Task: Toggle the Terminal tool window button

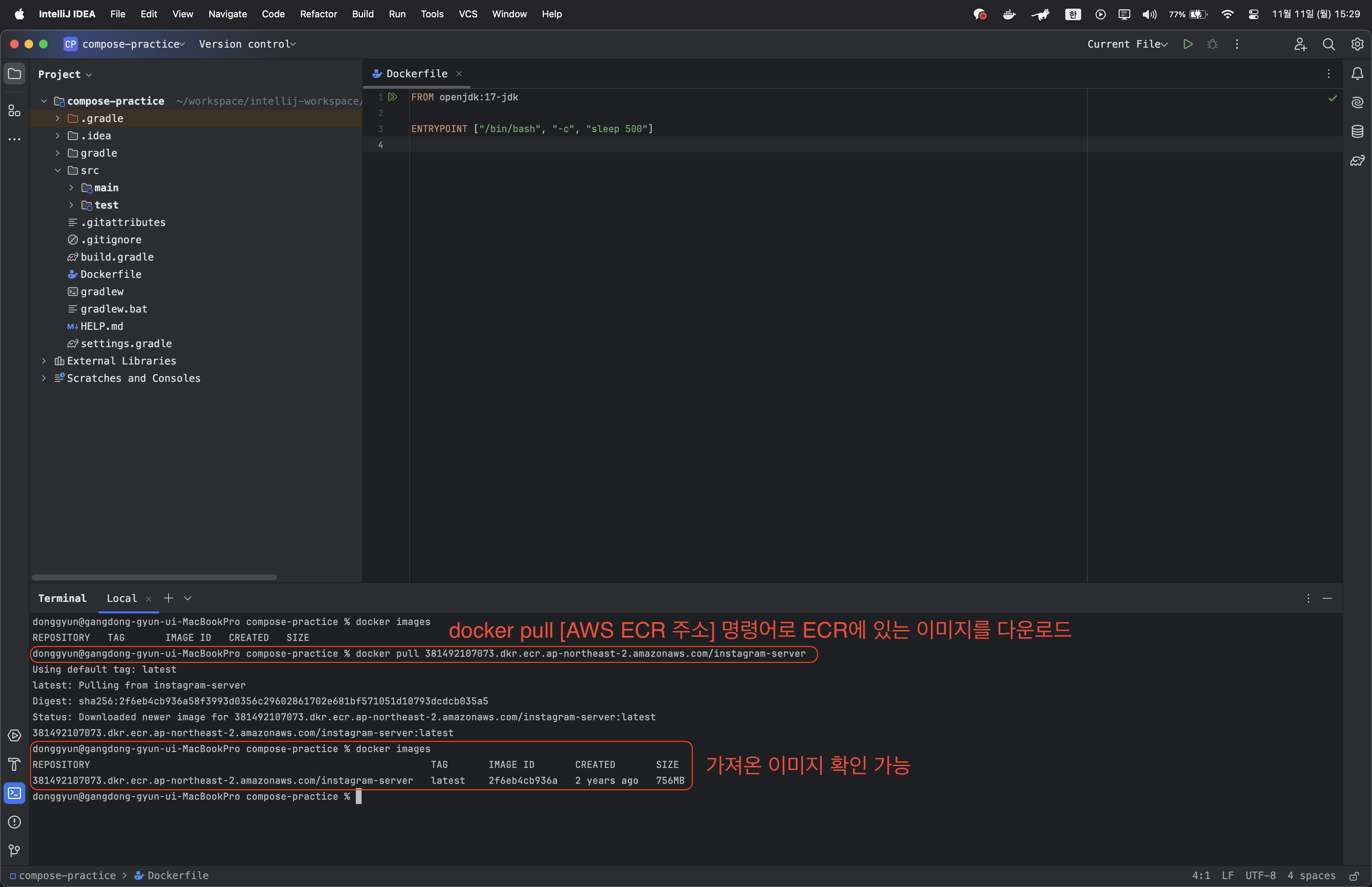Action: point(14,793)
